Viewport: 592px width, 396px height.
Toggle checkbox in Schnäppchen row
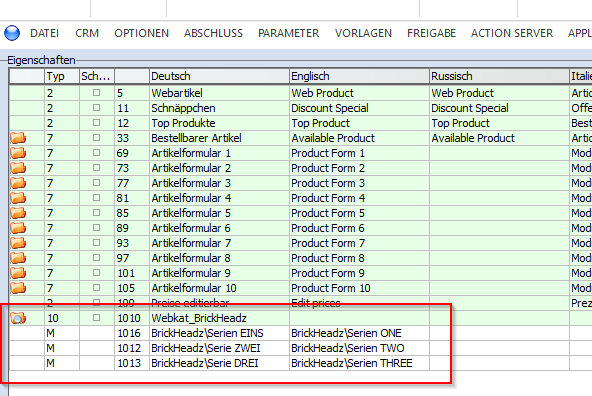[x=97, y=108]
